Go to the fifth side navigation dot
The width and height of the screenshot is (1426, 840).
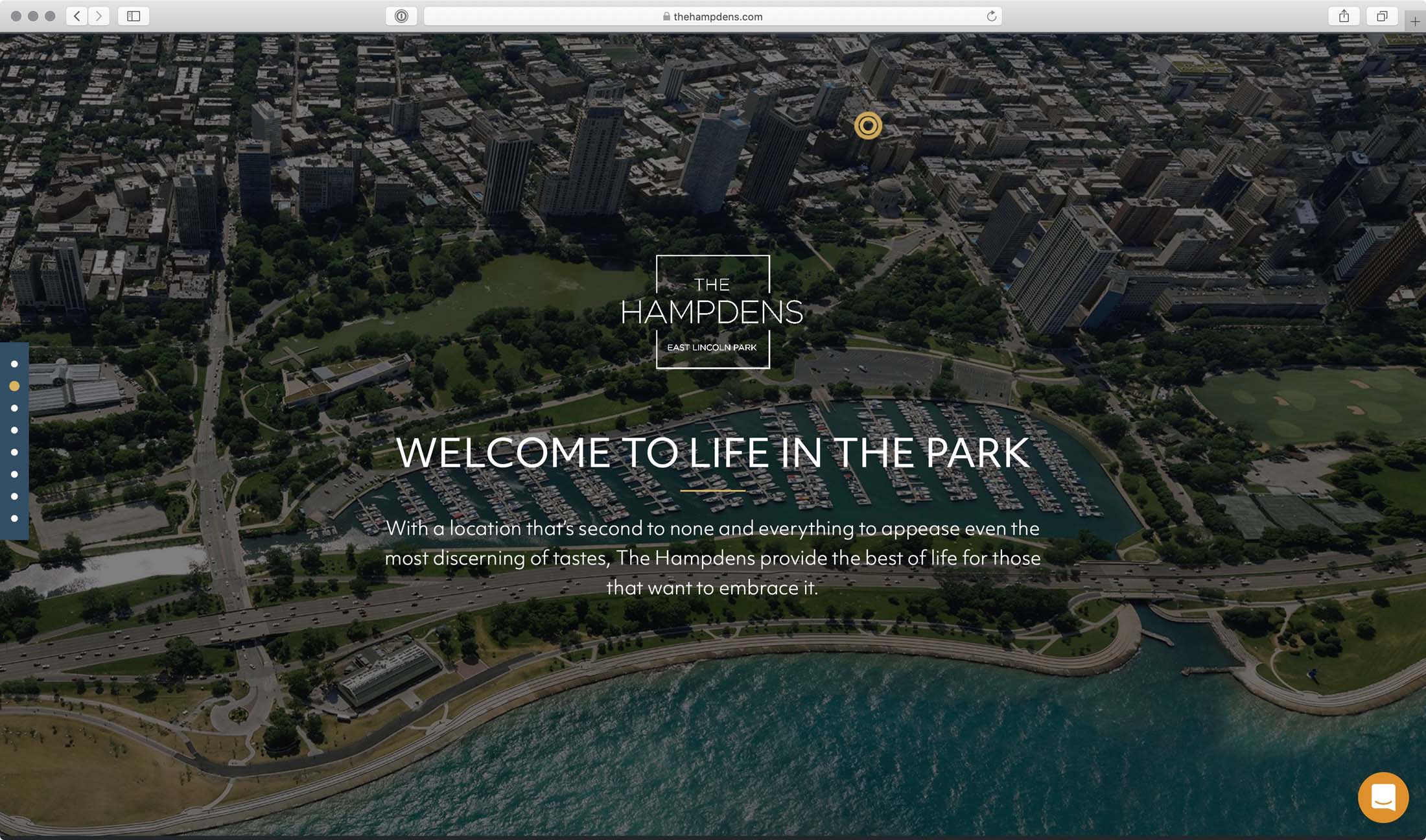tap(14, 452)
